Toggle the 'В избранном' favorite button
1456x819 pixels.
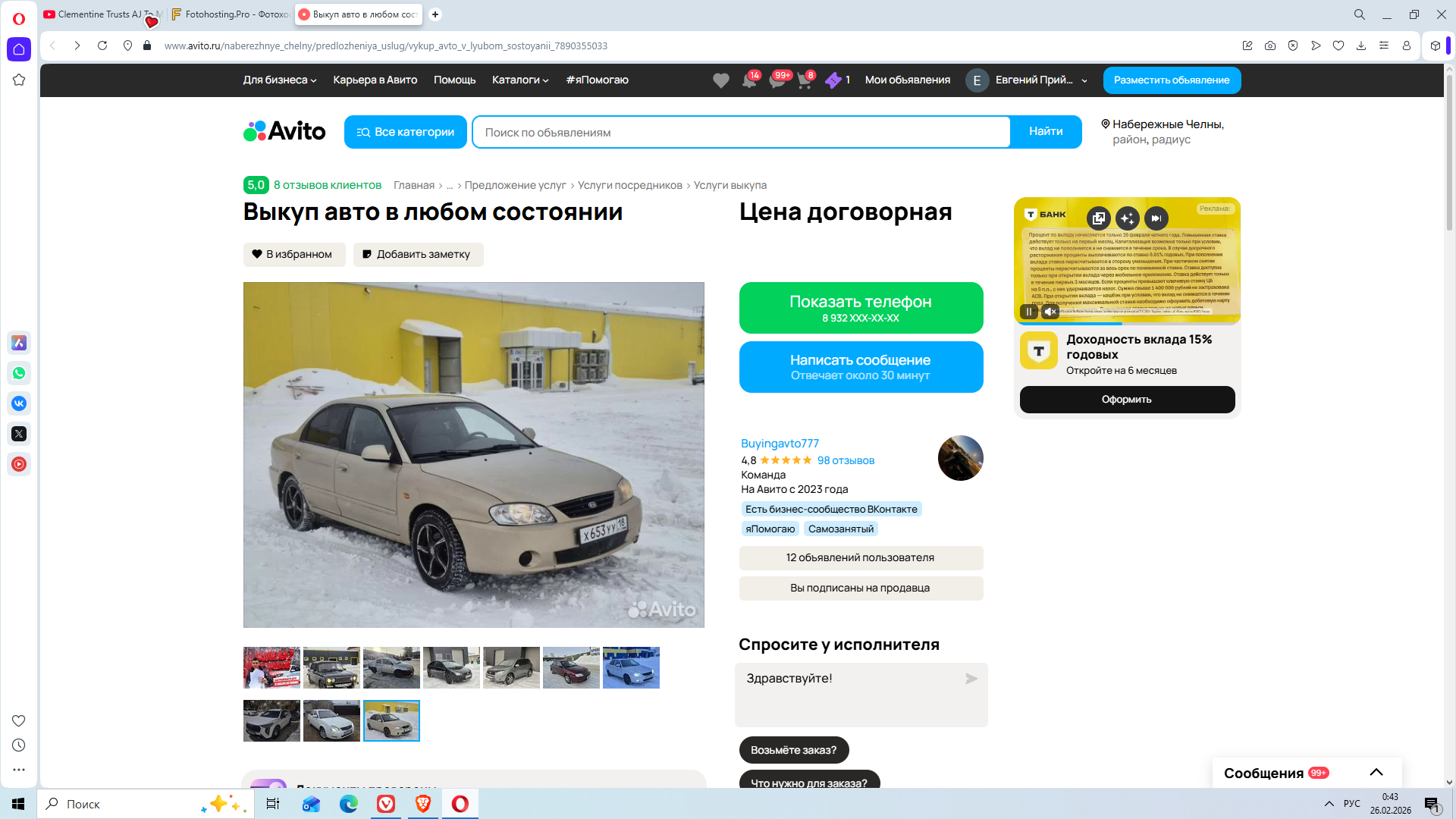click(294, 254)
